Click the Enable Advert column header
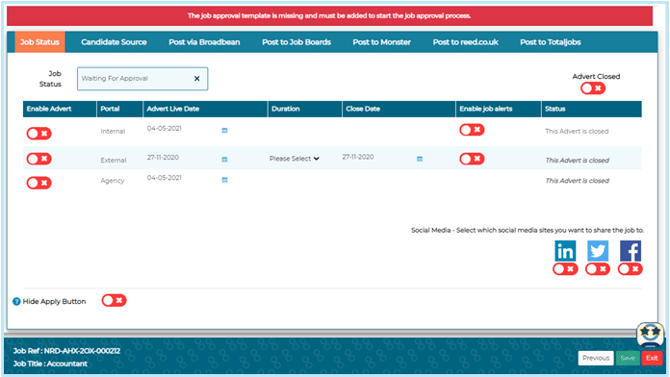This screenshot has width=670, height=377. coord(60,109)
